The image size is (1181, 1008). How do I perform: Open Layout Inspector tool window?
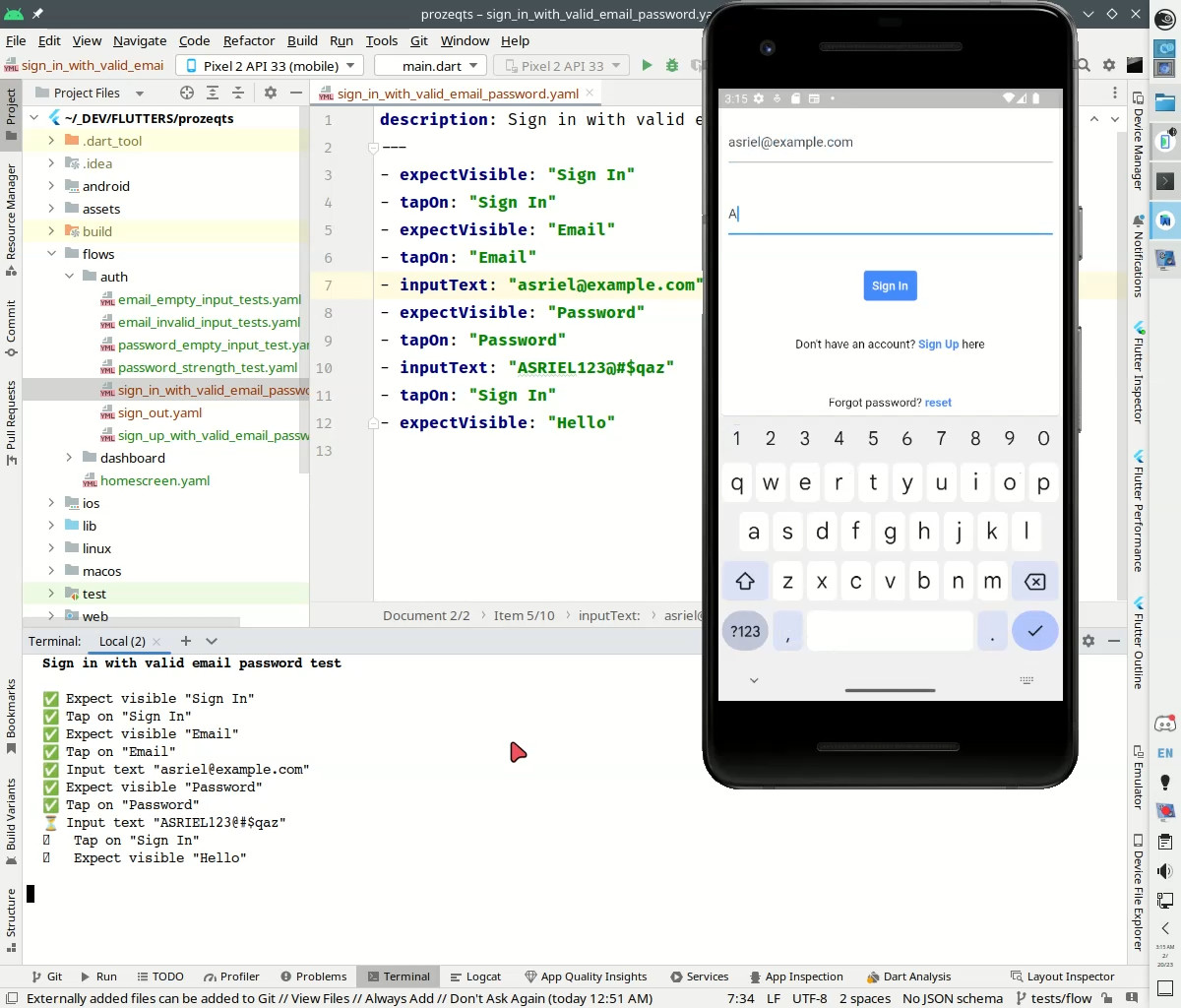tap(1063, 976)
